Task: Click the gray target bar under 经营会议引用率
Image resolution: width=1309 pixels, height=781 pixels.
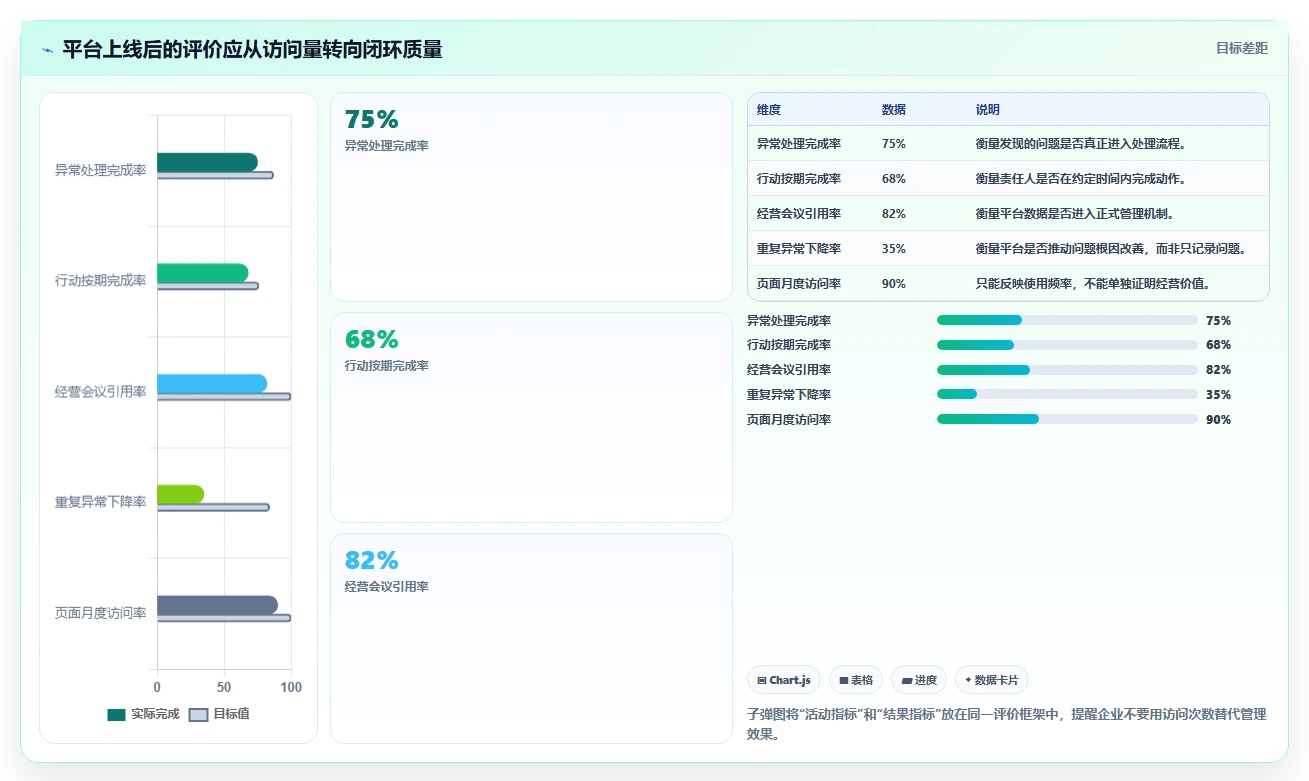Action: click(x=224, y=397)
